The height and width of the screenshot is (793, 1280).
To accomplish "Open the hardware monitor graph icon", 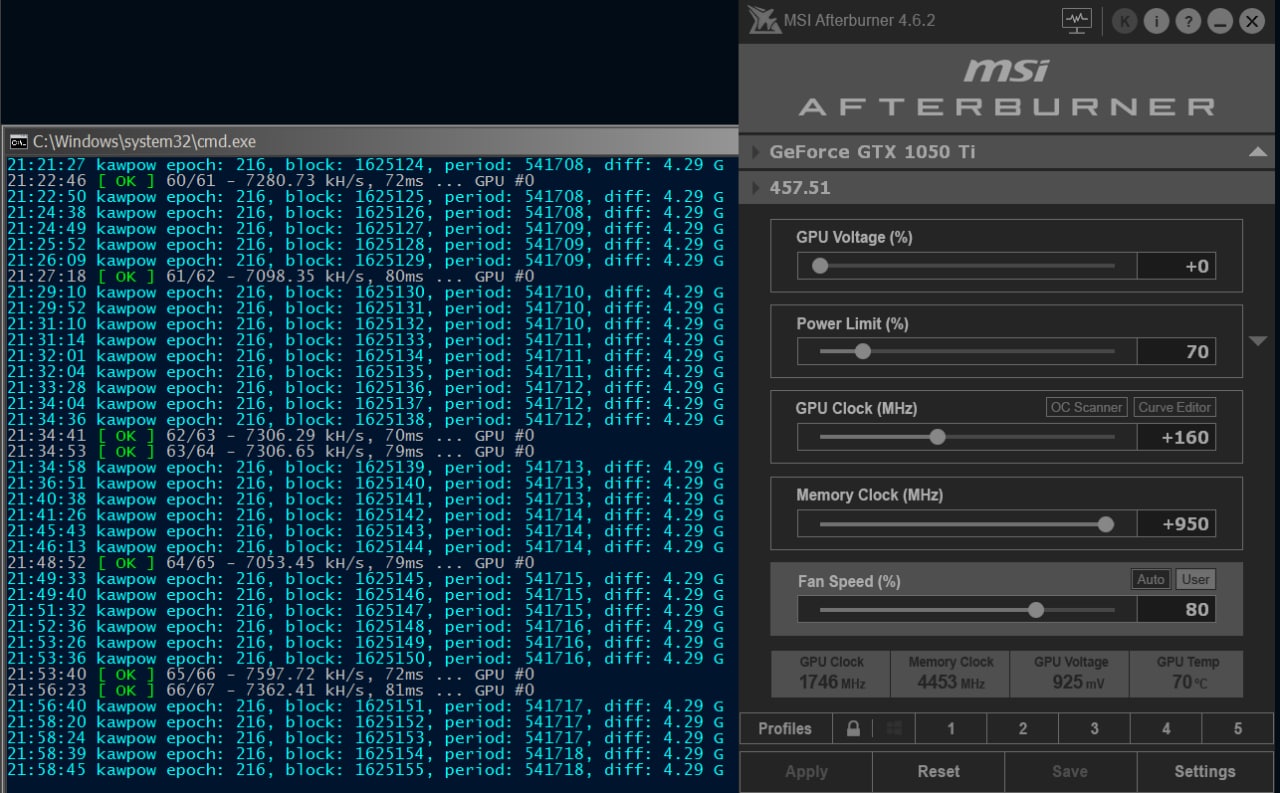I will (x=1077, y=21).
